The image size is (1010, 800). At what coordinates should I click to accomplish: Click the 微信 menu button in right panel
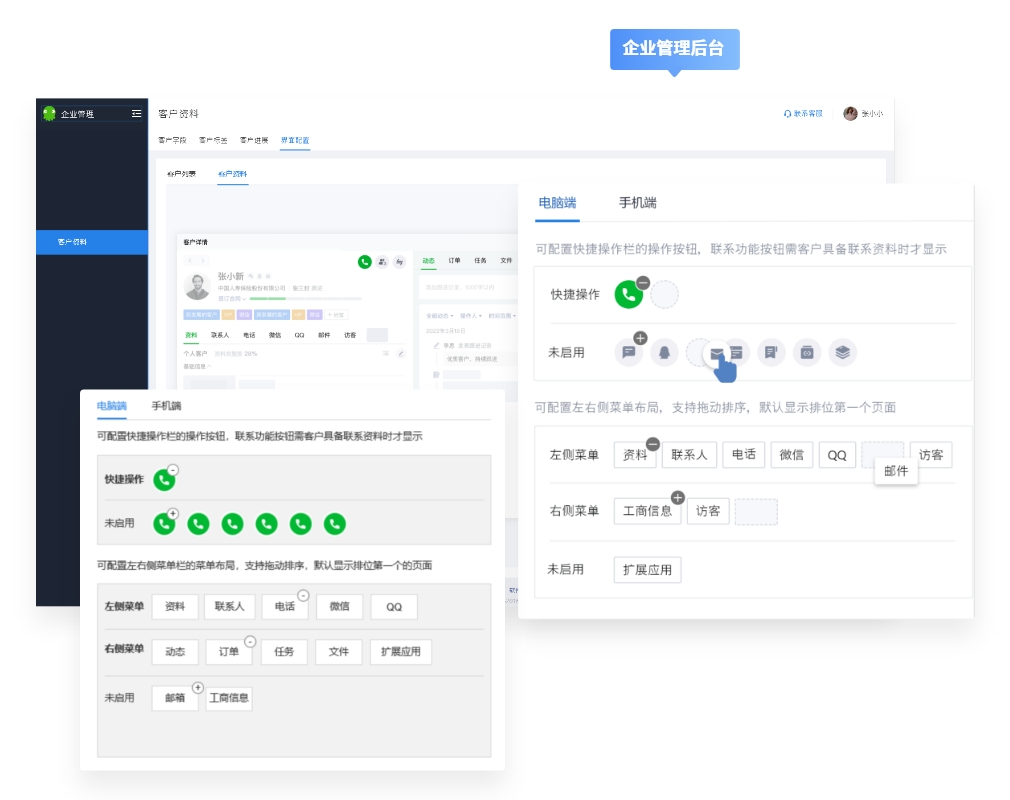791,455
